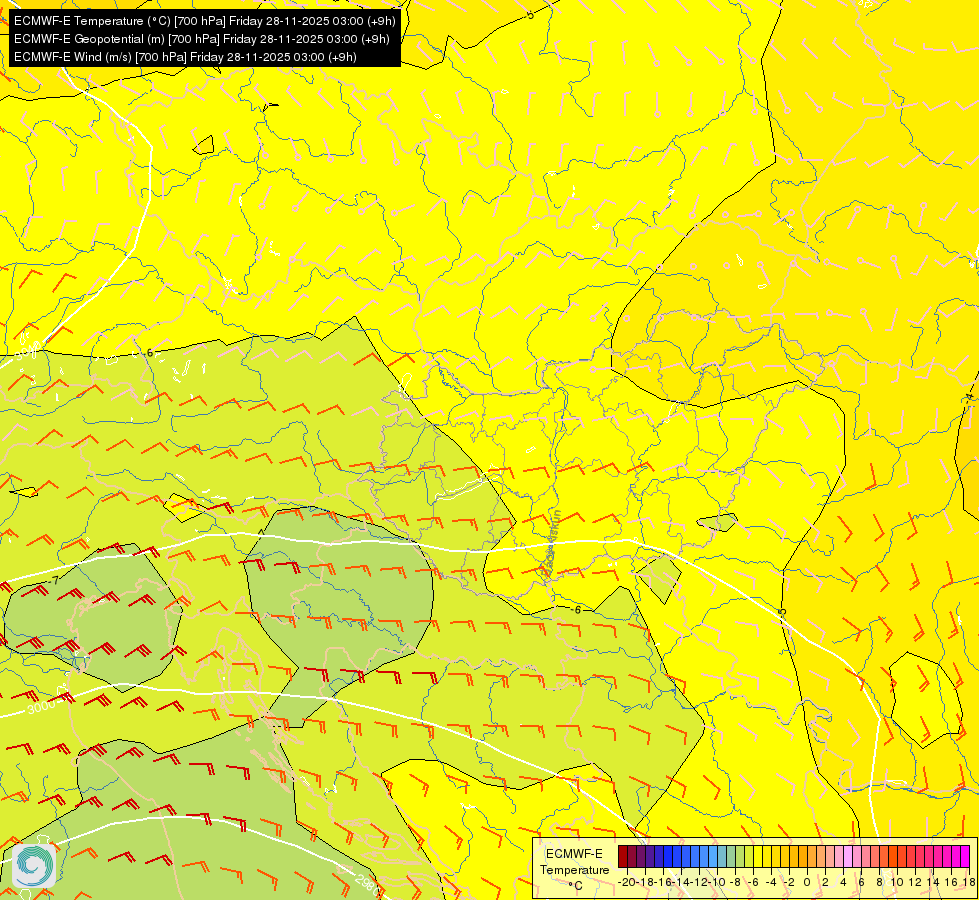Image resolution: width=979 pixels, height=900 pixels.
Task: Click the 3000 geopotential contour label
Action: [41, 707]
